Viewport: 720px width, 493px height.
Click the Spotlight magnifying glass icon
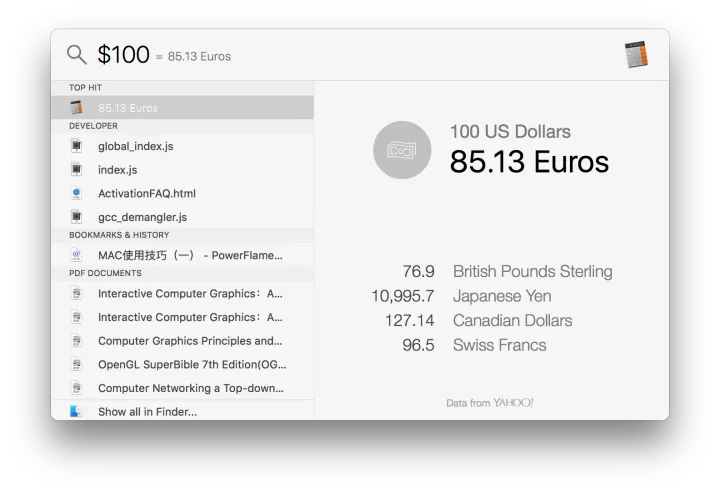[x=77, y=55]
